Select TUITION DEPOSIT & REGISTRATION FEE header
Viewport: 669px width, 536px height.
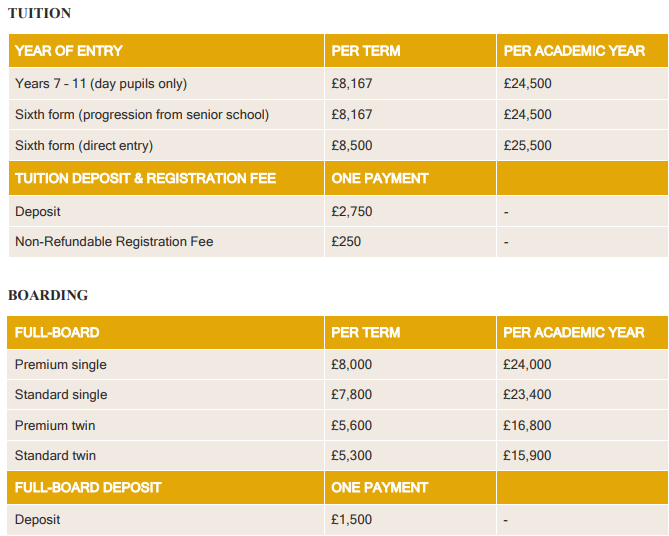tap(145, 178)
